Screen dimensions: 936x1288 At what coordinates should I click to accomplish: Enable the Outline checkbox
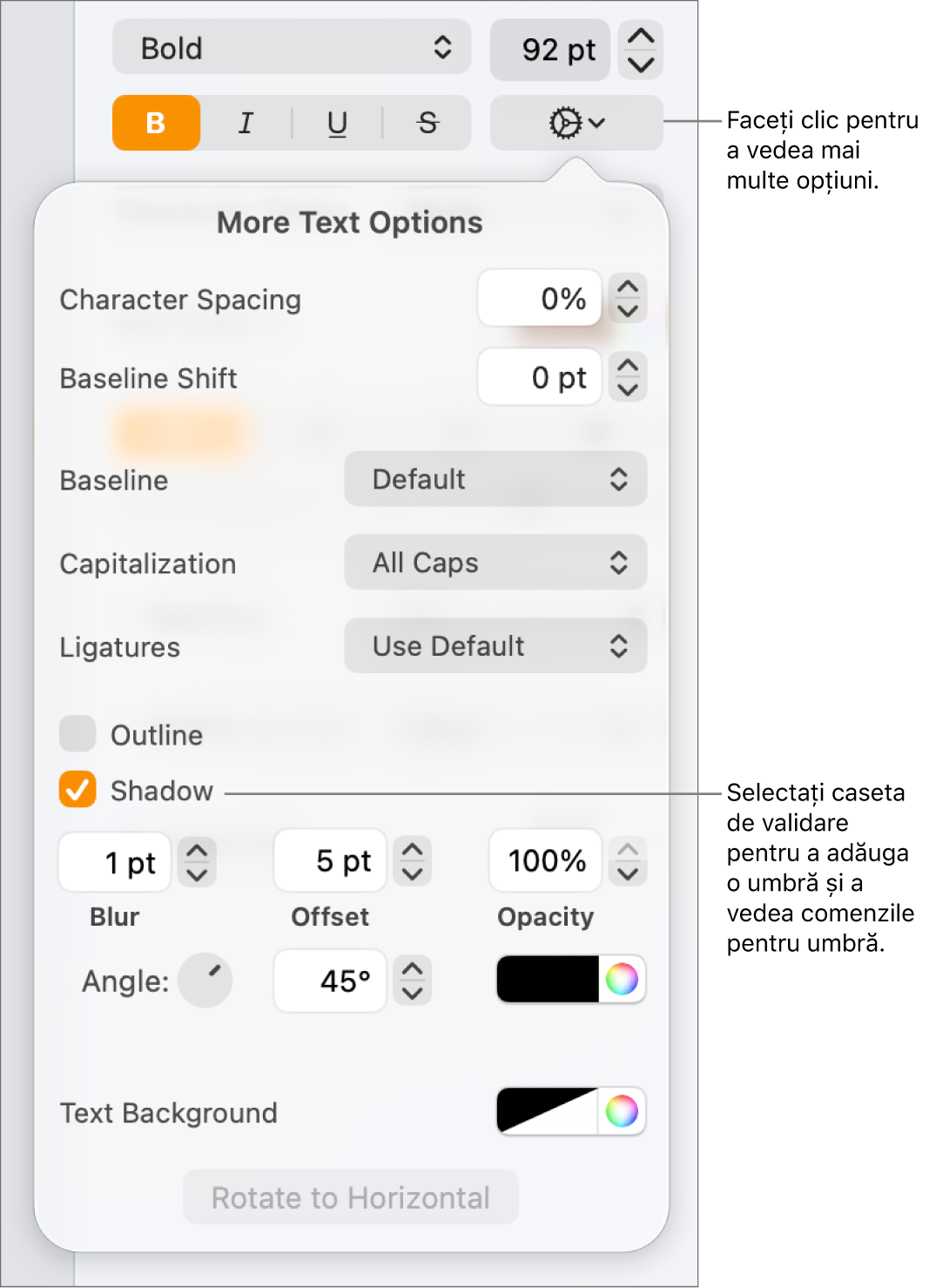tap(77, 734)
